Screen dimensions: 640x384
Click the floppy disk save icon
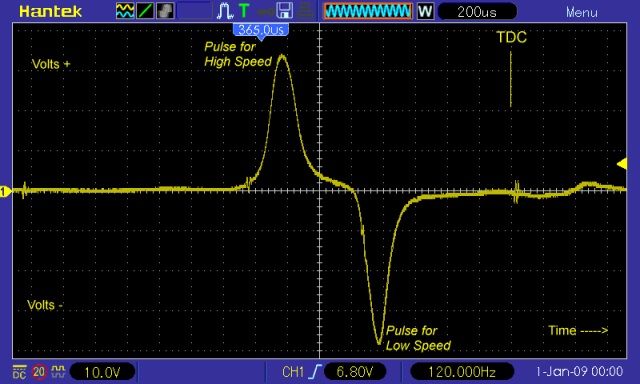point(284,11)
